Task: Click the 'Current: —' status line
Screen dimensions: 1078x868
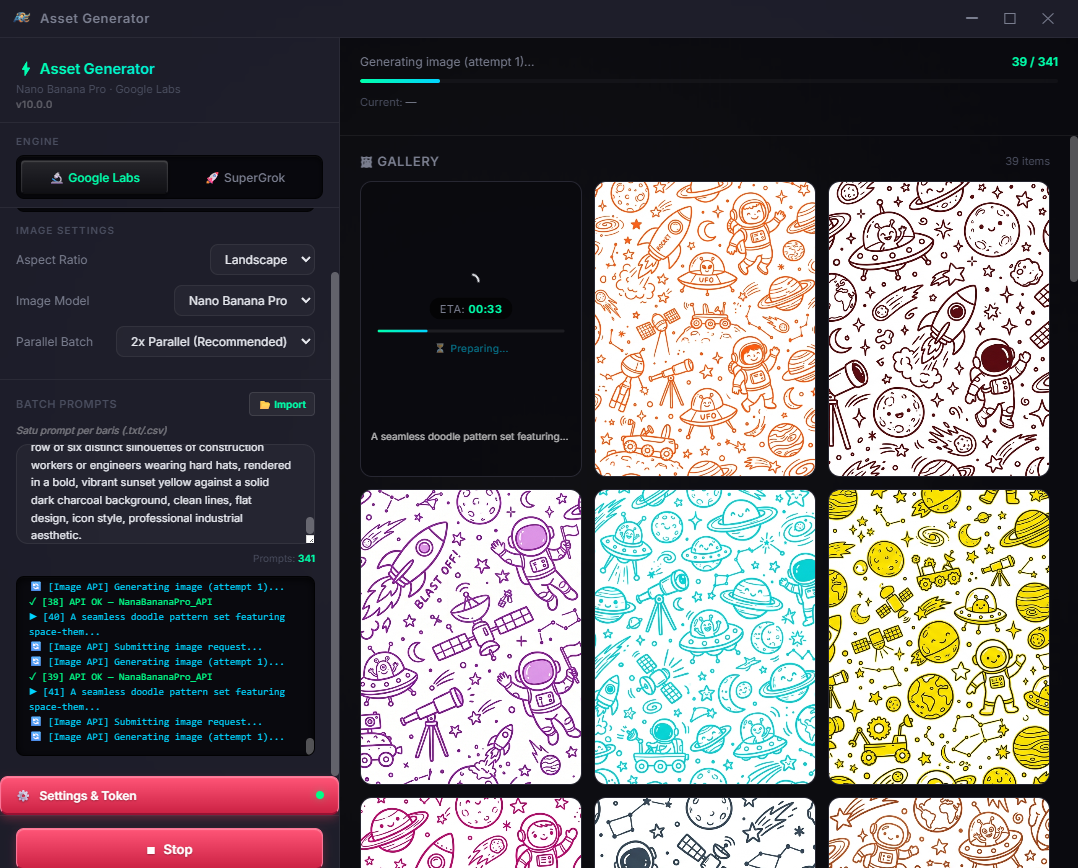Action: click(388, 102)
